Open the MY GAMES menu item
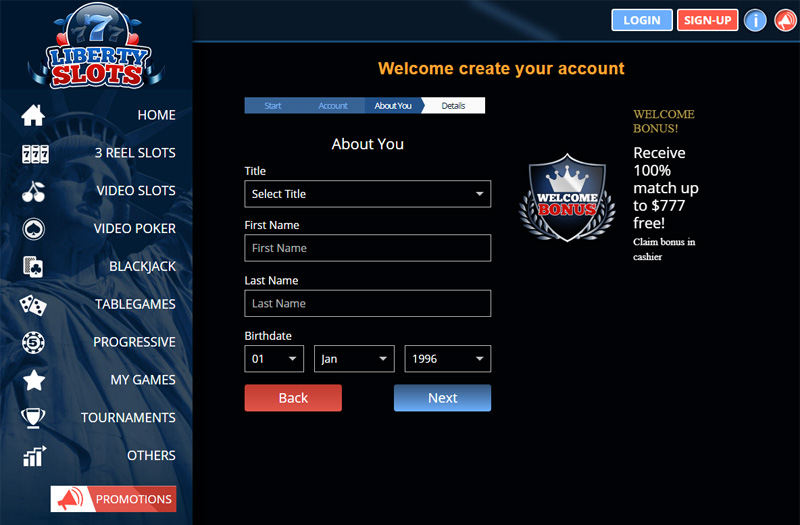The width and height of the screenshot is (800, 525). click(143, 380)
